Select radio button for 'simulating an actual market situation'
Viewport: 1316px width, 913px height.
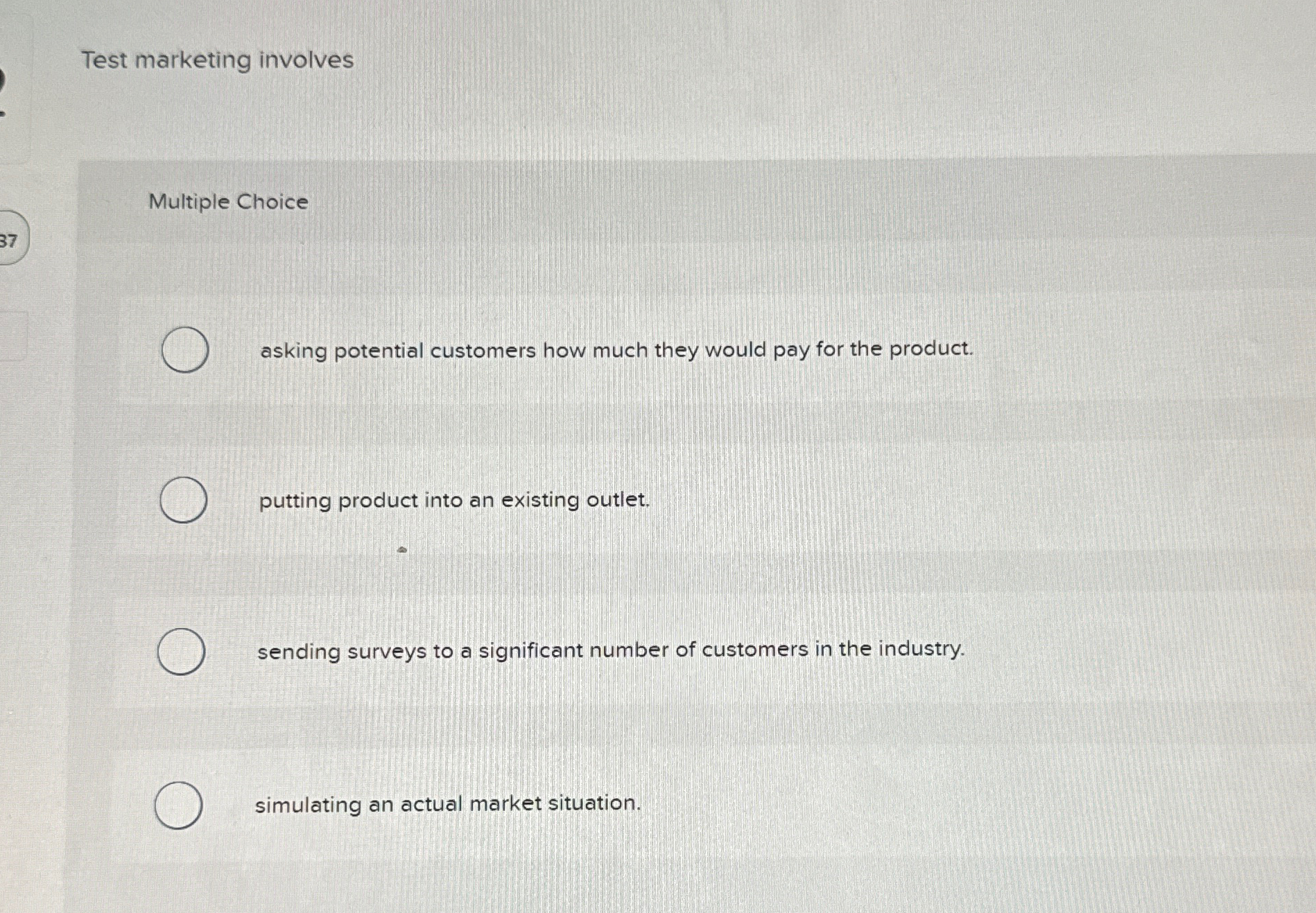click(x=179, y=805)
